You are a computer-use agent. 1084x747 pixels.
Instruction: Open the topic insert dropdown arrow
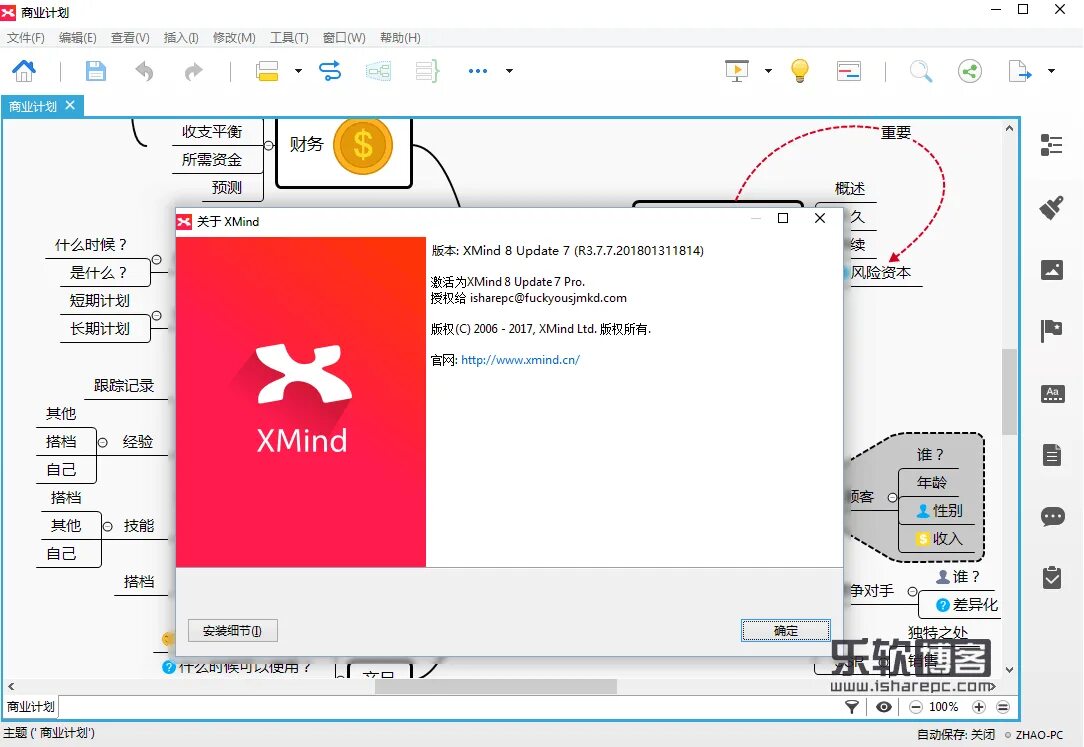(x=298, y=70)
